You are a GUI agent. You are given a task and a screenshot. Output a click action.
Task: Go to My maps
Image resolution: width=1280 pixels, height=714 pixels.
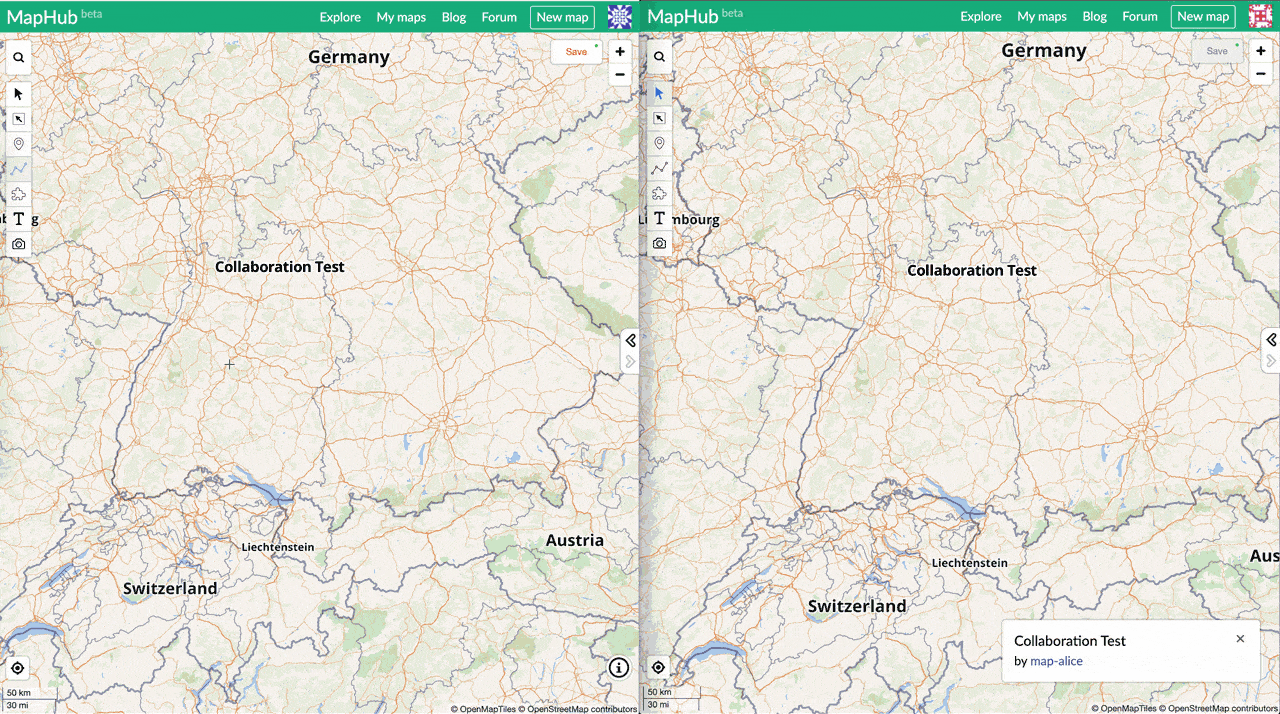point(401,17)
